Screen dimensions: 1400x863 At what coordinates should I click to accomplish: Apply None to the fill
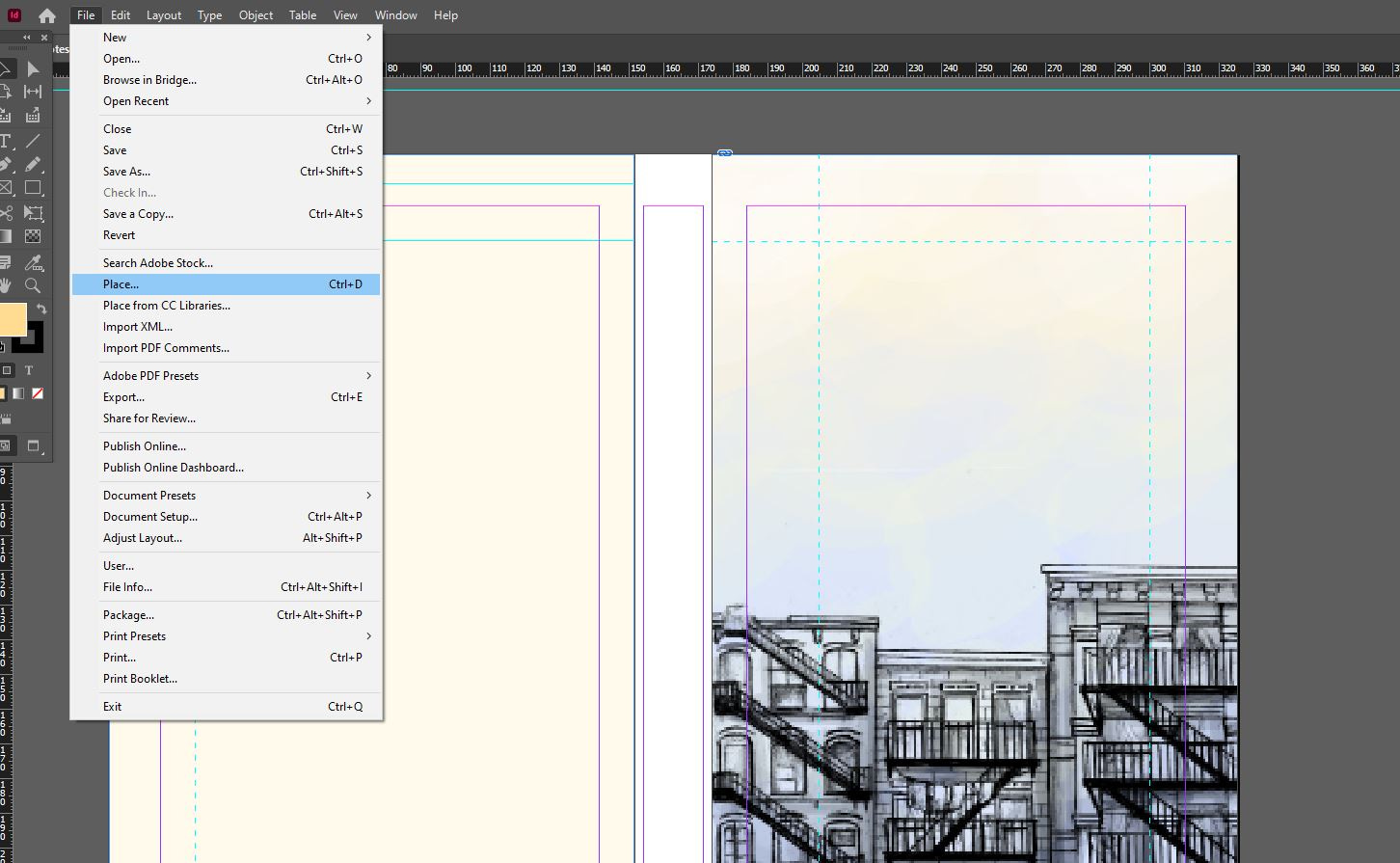(39, 392)
